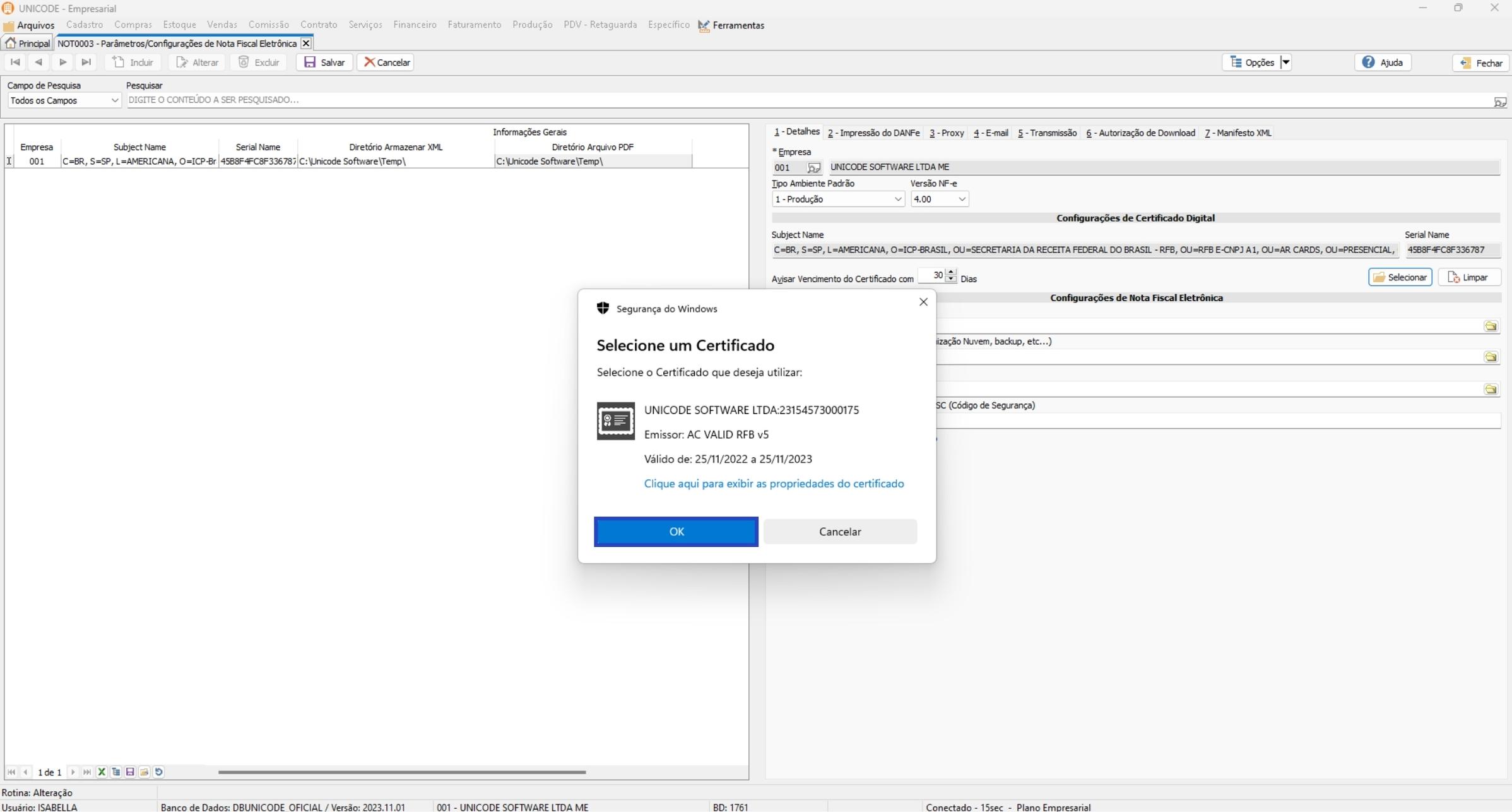1512x812 pixels.
Task: Click the purple save-layout icon below the grid
Action: [130, 772]
